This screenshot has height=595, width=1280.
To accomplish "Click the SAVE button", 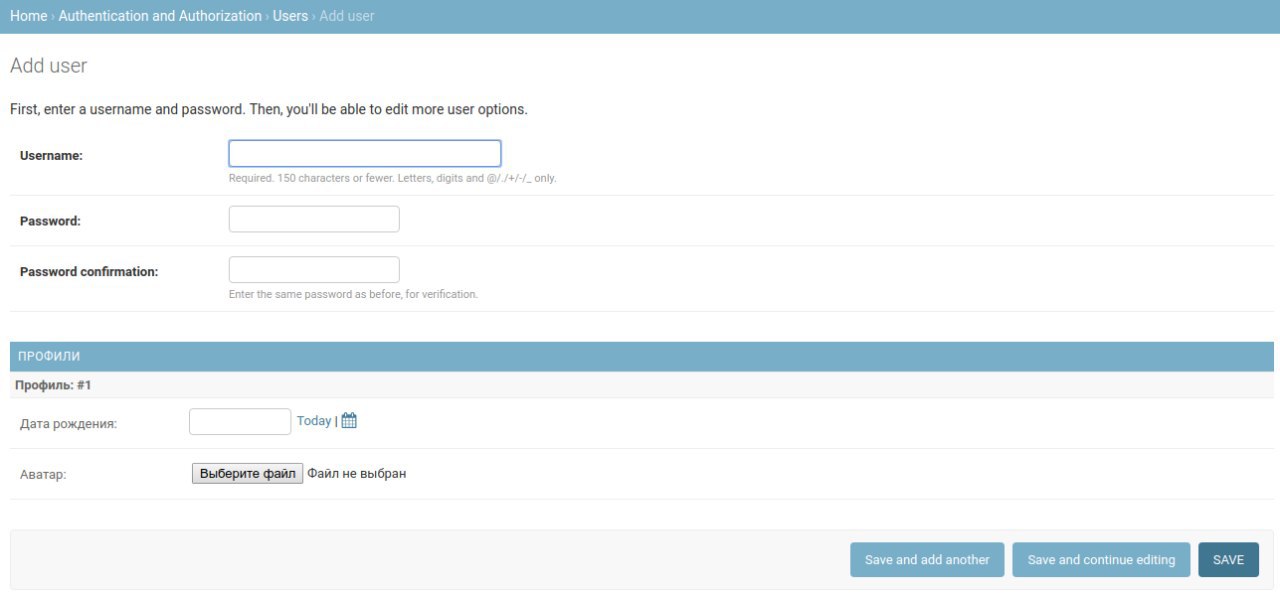I will point(1228,560).
